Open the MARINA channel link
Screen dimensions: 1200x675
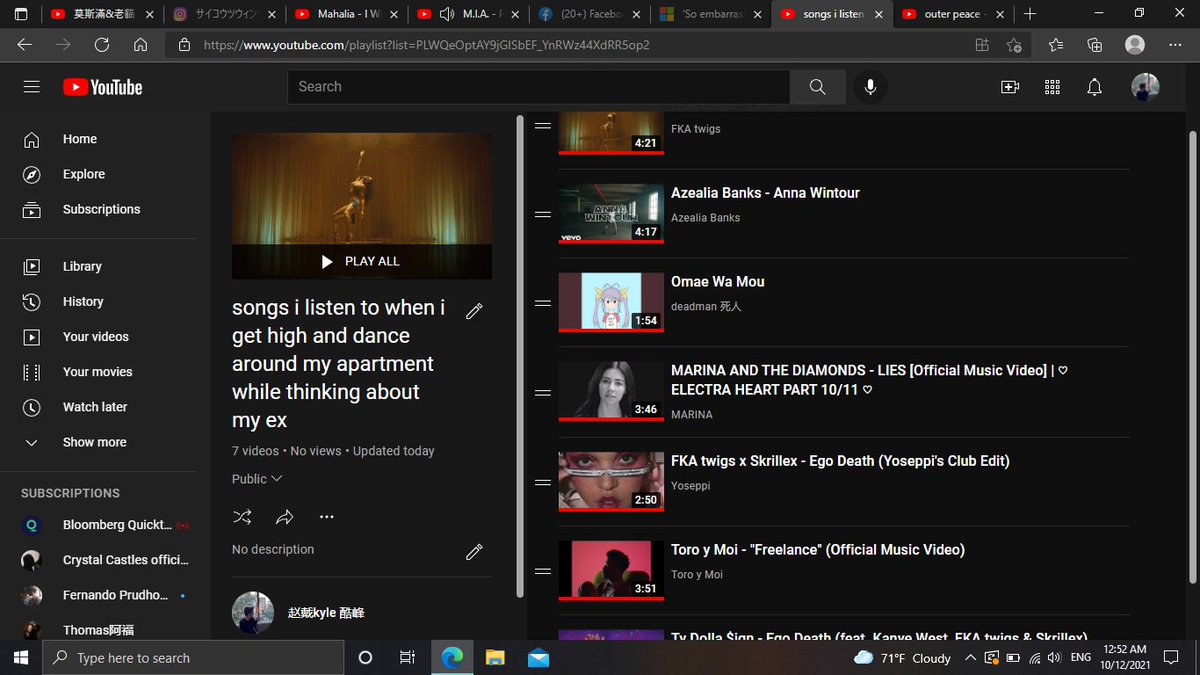pyautogui.click(x=692, y=414)
